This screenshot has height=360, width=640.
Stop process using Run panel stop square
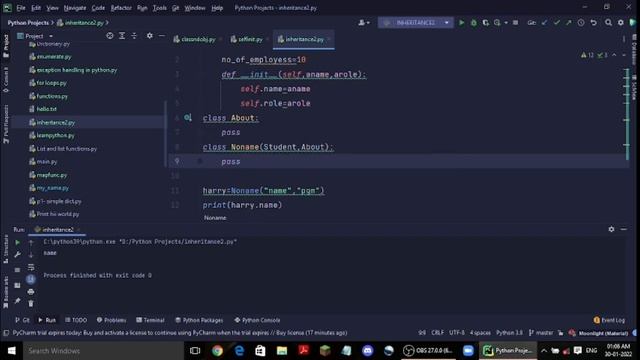(x=18, y=270)
